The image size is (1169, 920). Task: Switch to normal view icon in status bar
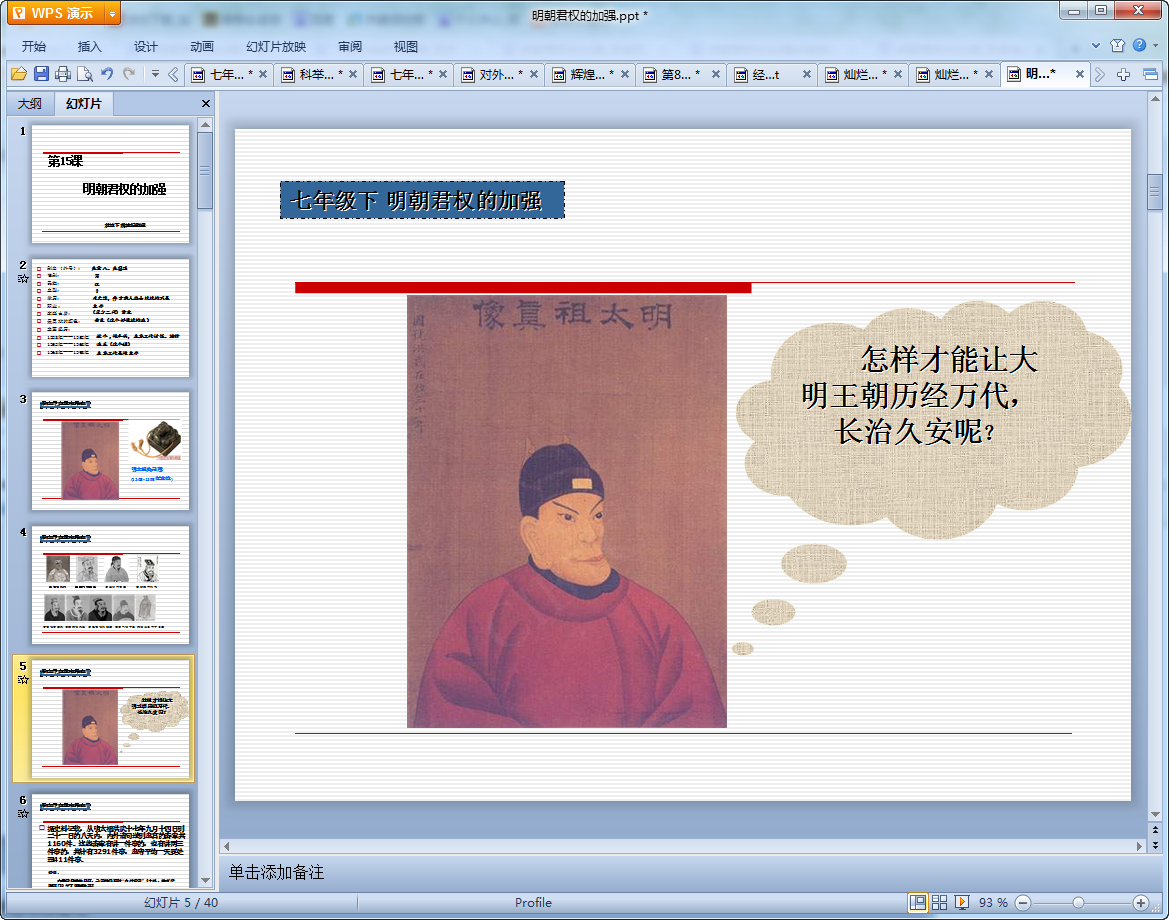[918, 903]
